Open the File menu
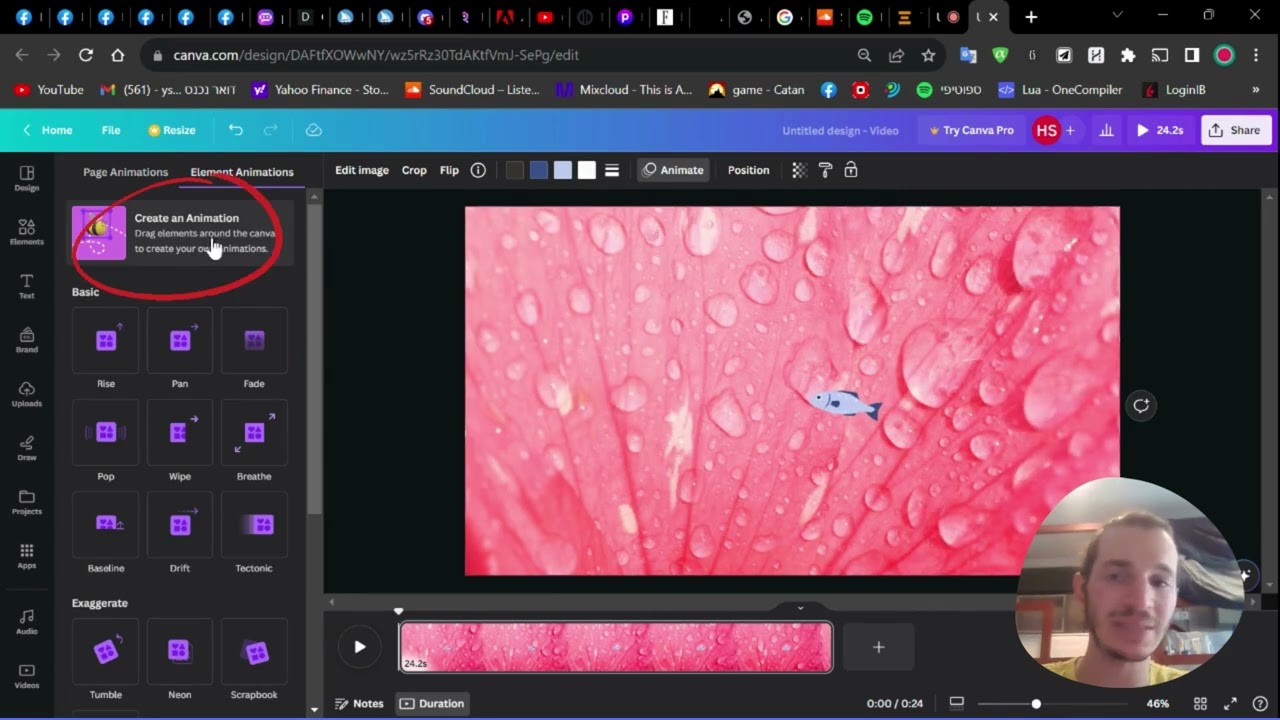Viewport: 1280px width, 720px height. click(111, 130)
